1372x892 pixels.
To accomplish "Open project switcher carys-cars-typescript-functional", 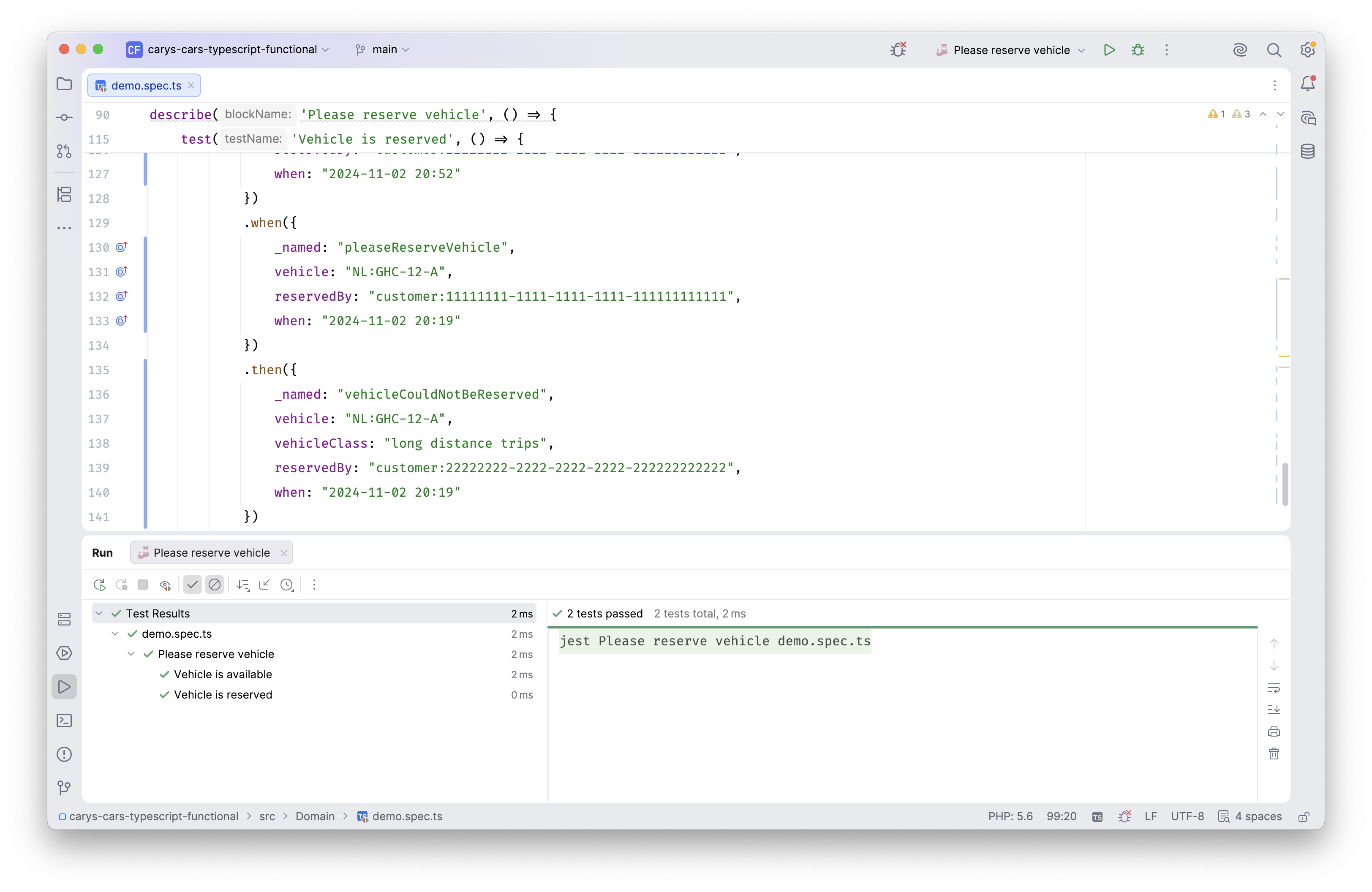I will coord(228,49).
